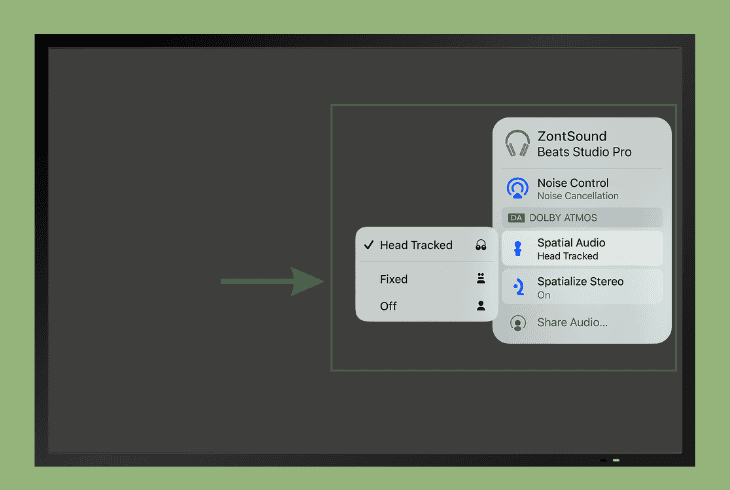730x490 pixels.
Task: Click the On status under Spatialize Stereo
Action: (544, 295)
